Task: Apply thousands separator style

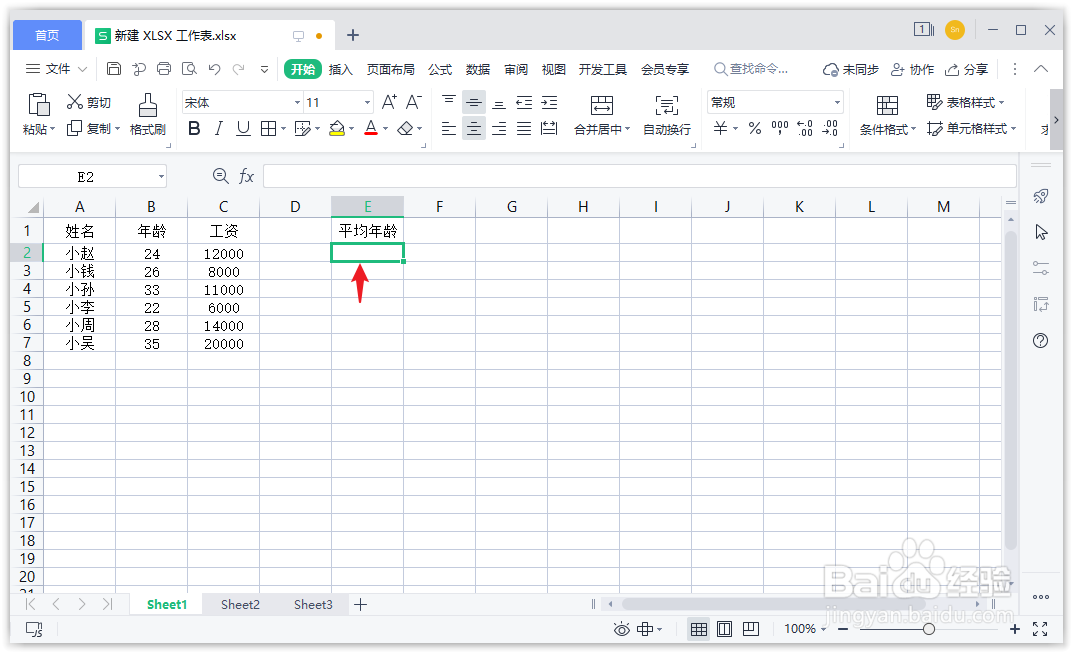Action: point(779,128)
